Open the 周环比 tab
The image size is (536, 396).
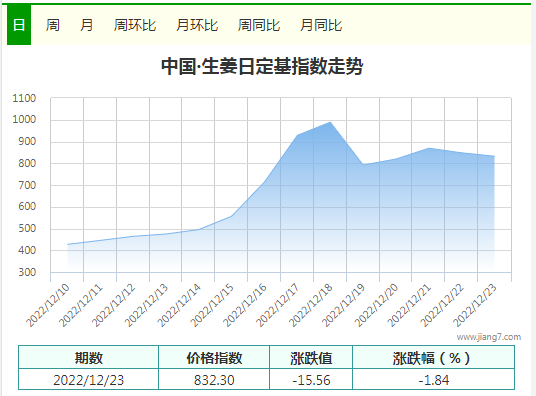click(135, 25)
